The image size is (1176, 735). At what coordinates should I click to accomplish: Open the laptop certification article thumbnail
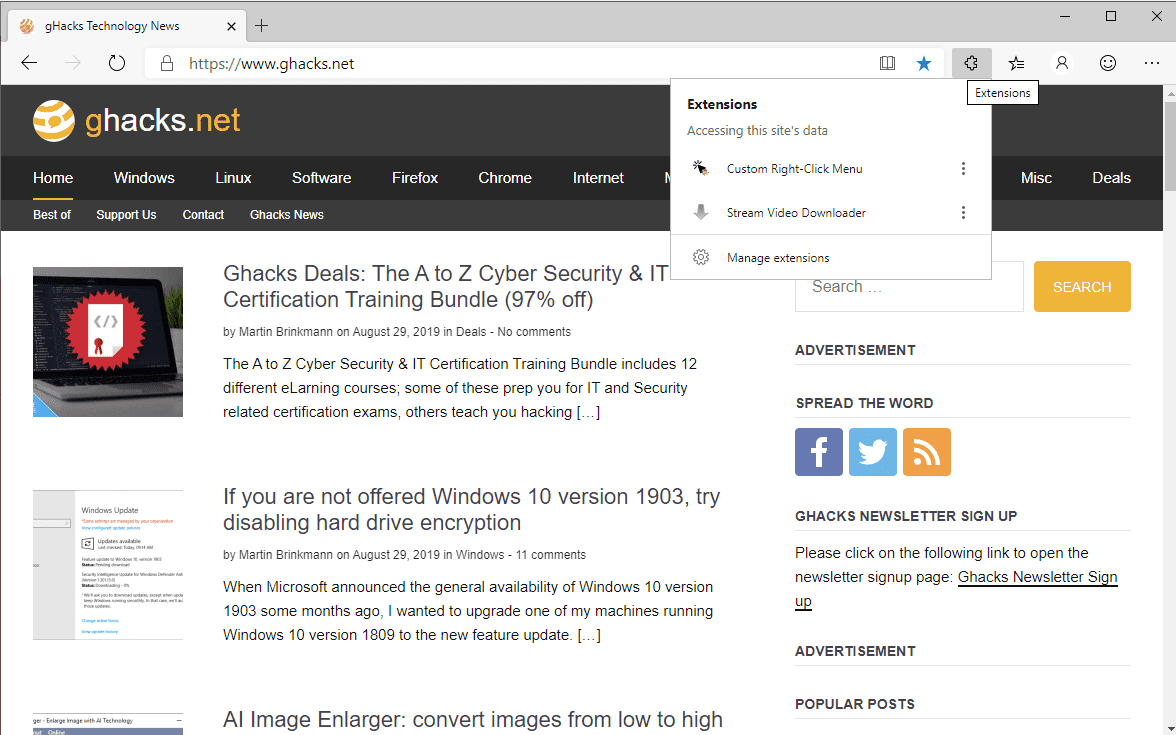pos(108,342)
